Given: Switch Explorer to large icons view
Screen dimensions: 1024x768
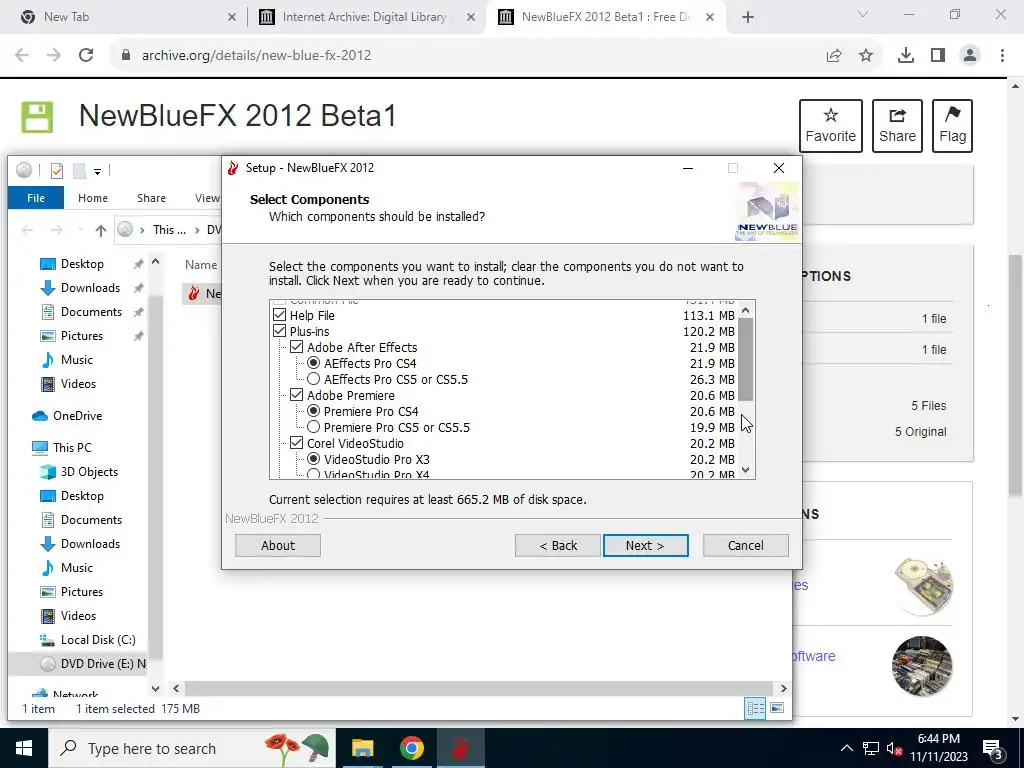Looking at the screenshot, I should tap(777, 708).
